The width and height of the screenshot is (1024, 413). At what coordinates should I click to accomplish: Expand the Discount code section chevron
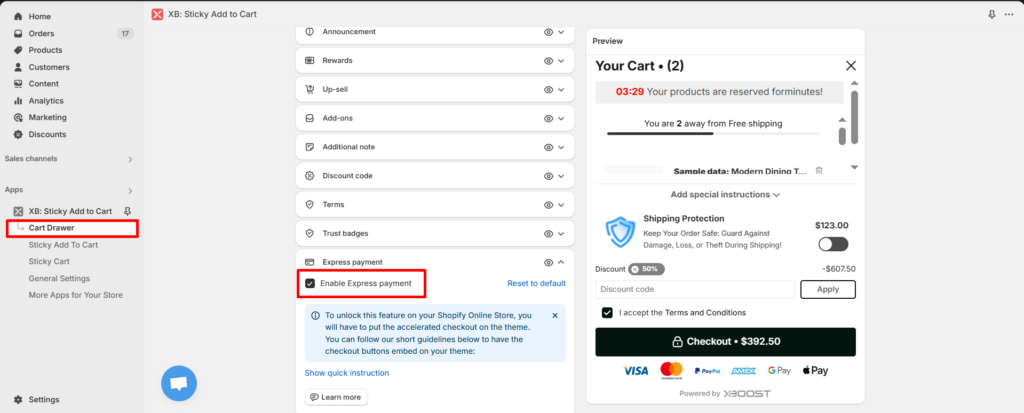coord(562,175)
